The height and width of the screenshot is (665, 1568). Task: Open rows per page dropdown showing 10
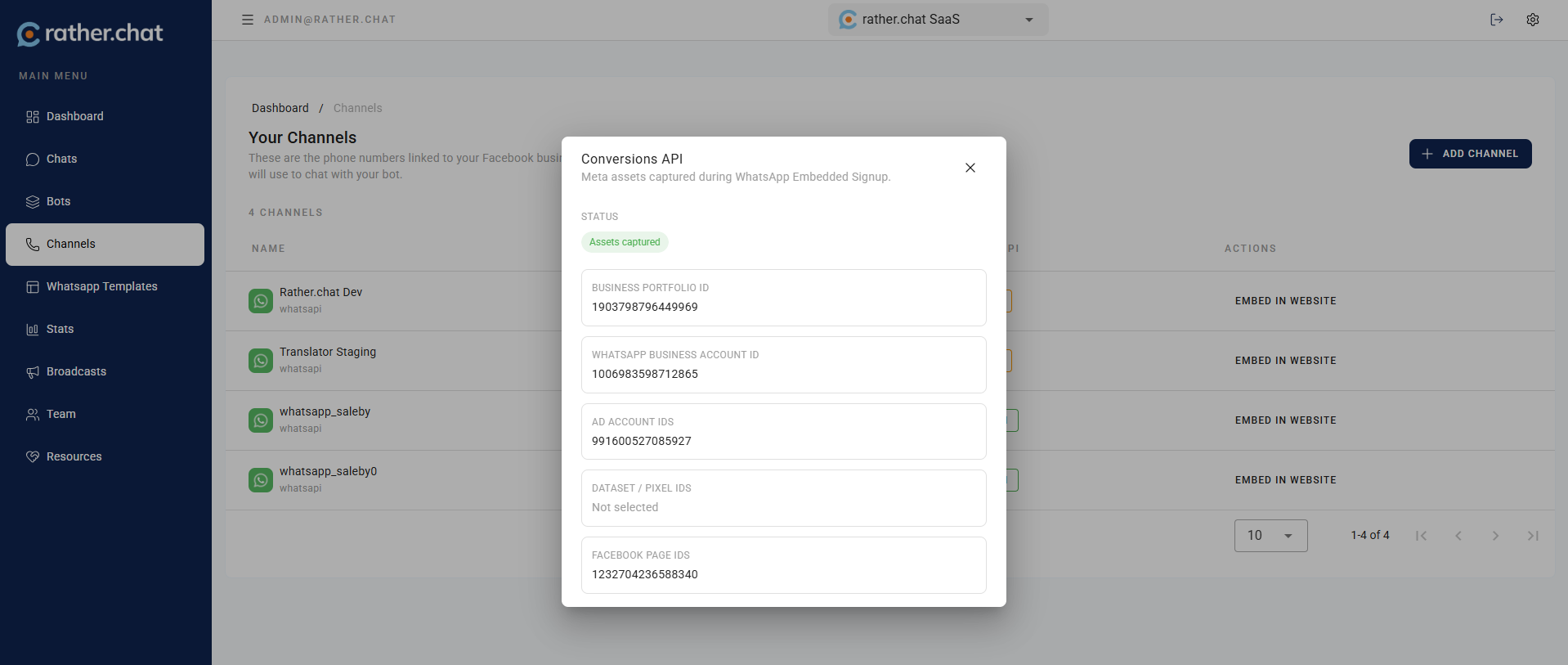1270,536
